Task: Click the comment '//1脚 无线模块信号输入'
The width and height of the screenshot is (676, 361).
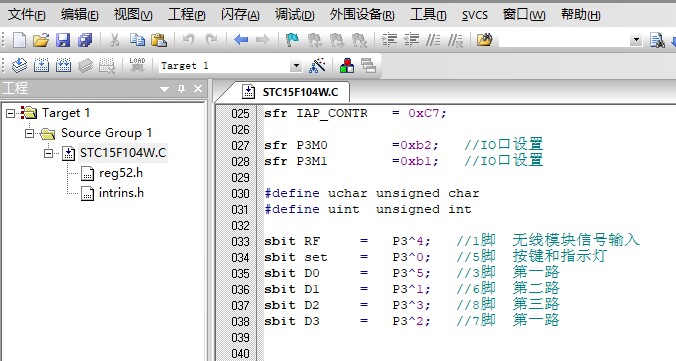Action: point(548,240)
